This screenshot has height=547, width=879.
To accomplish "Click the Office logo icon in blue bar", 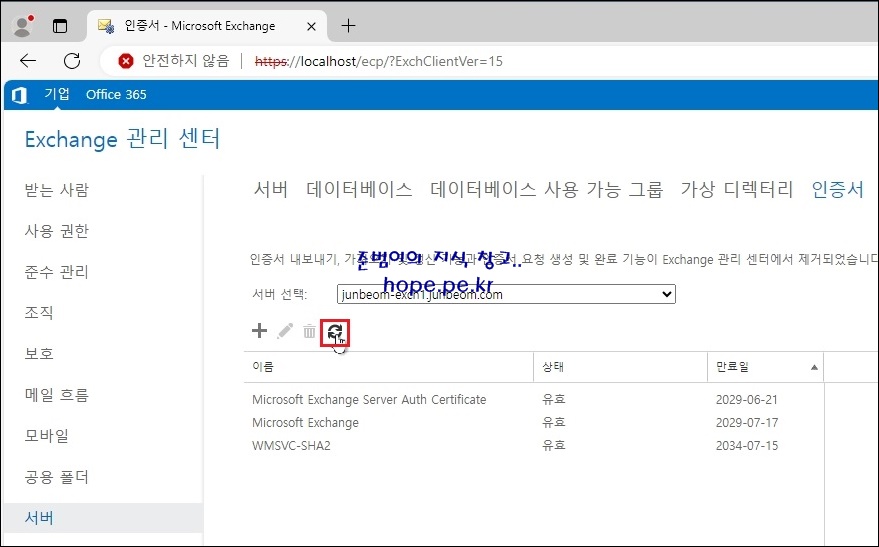I will (20, 95).
